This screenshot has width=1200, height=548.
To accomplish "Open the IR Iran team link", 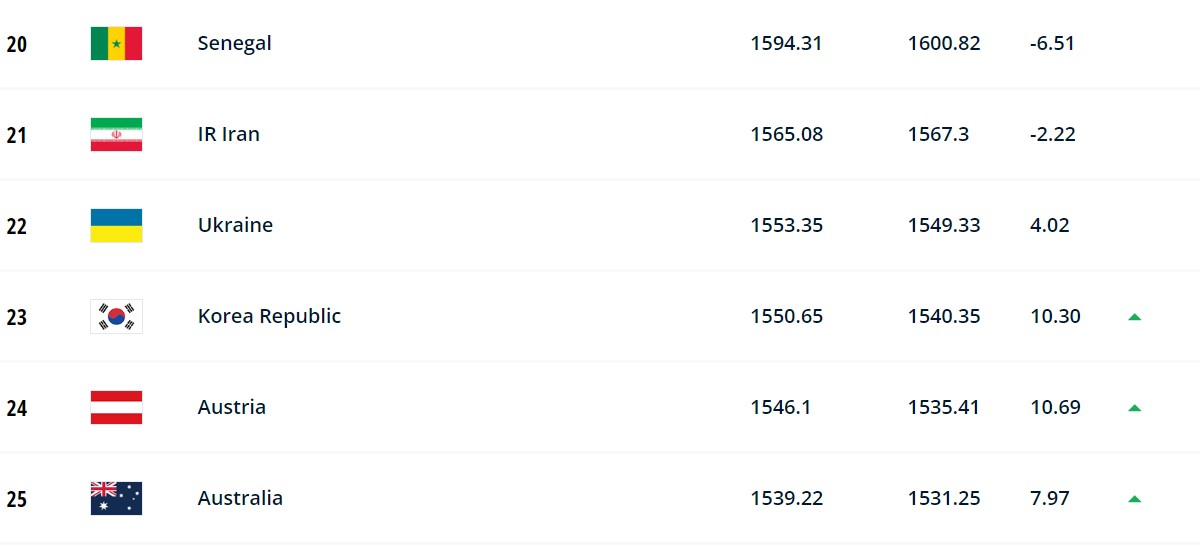I will pyautogui.click(x=229, y=134).
